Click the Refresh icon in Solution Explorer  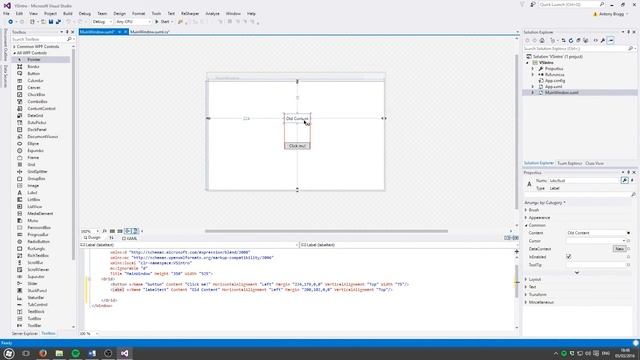click(571, 40)
